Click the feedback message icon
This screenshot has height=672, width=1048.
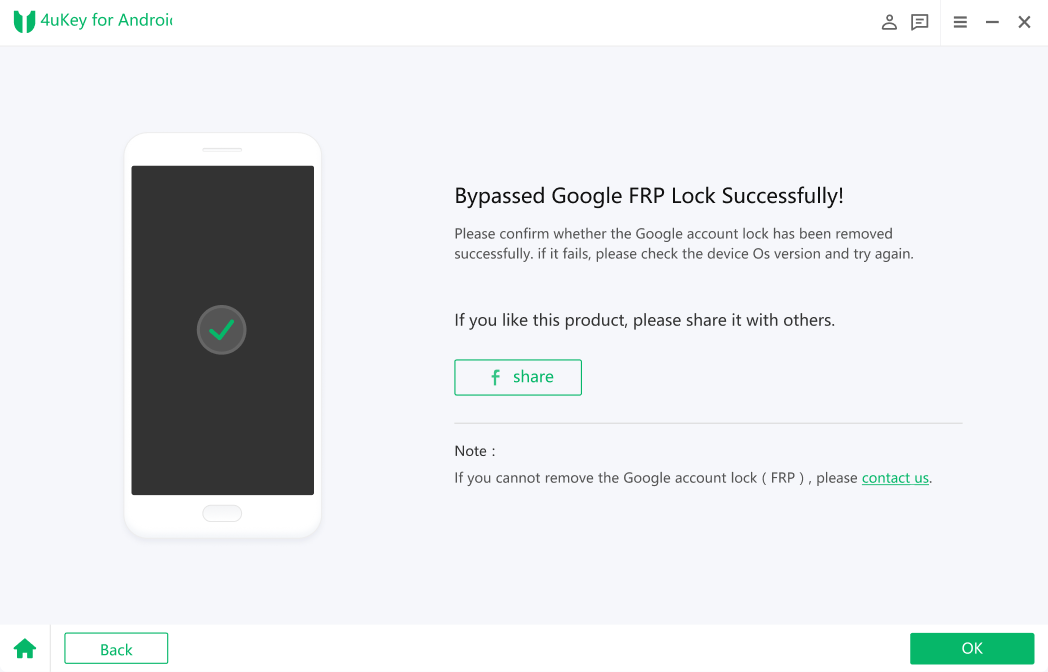920,22
